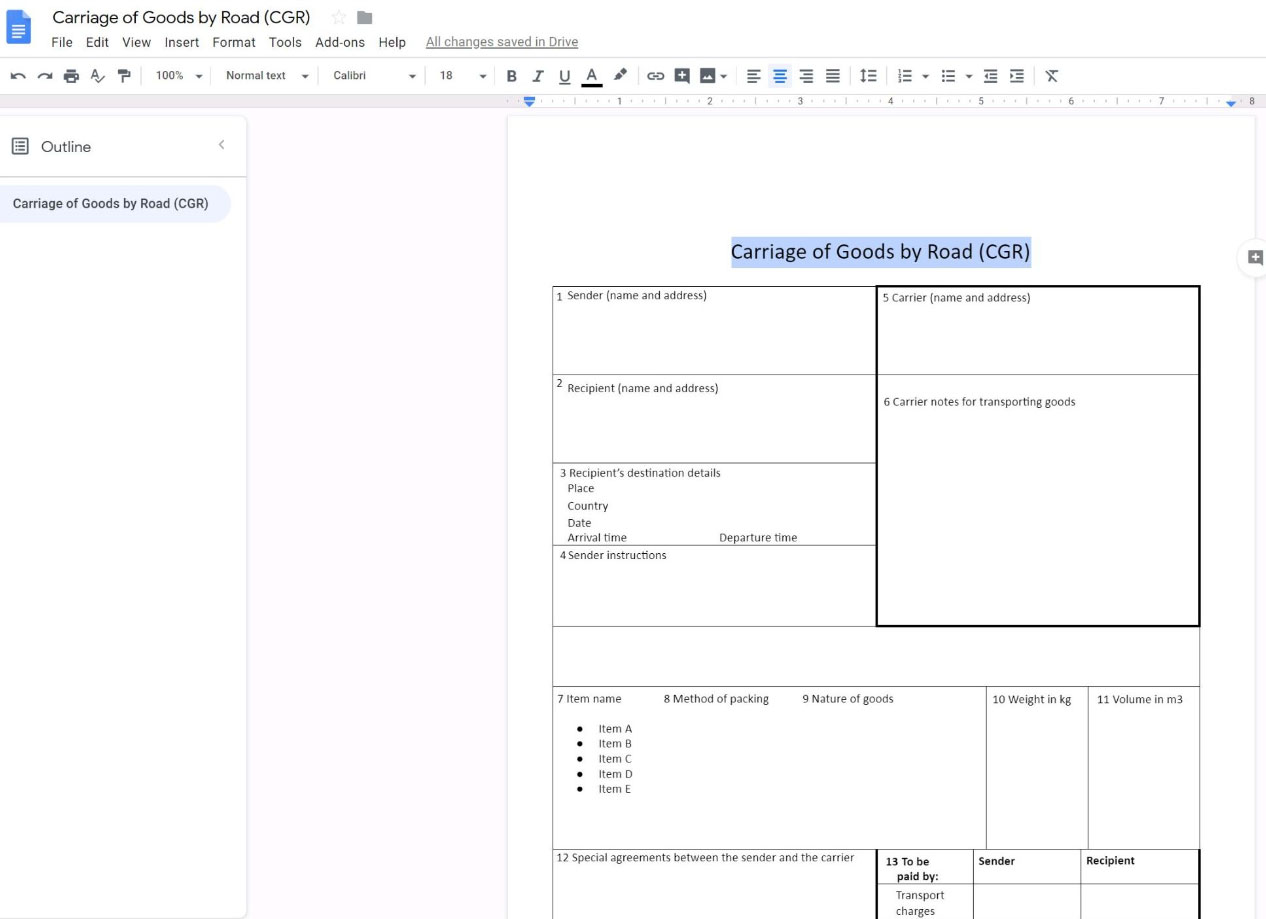Click the Outline panel icon

pos(20,146)
